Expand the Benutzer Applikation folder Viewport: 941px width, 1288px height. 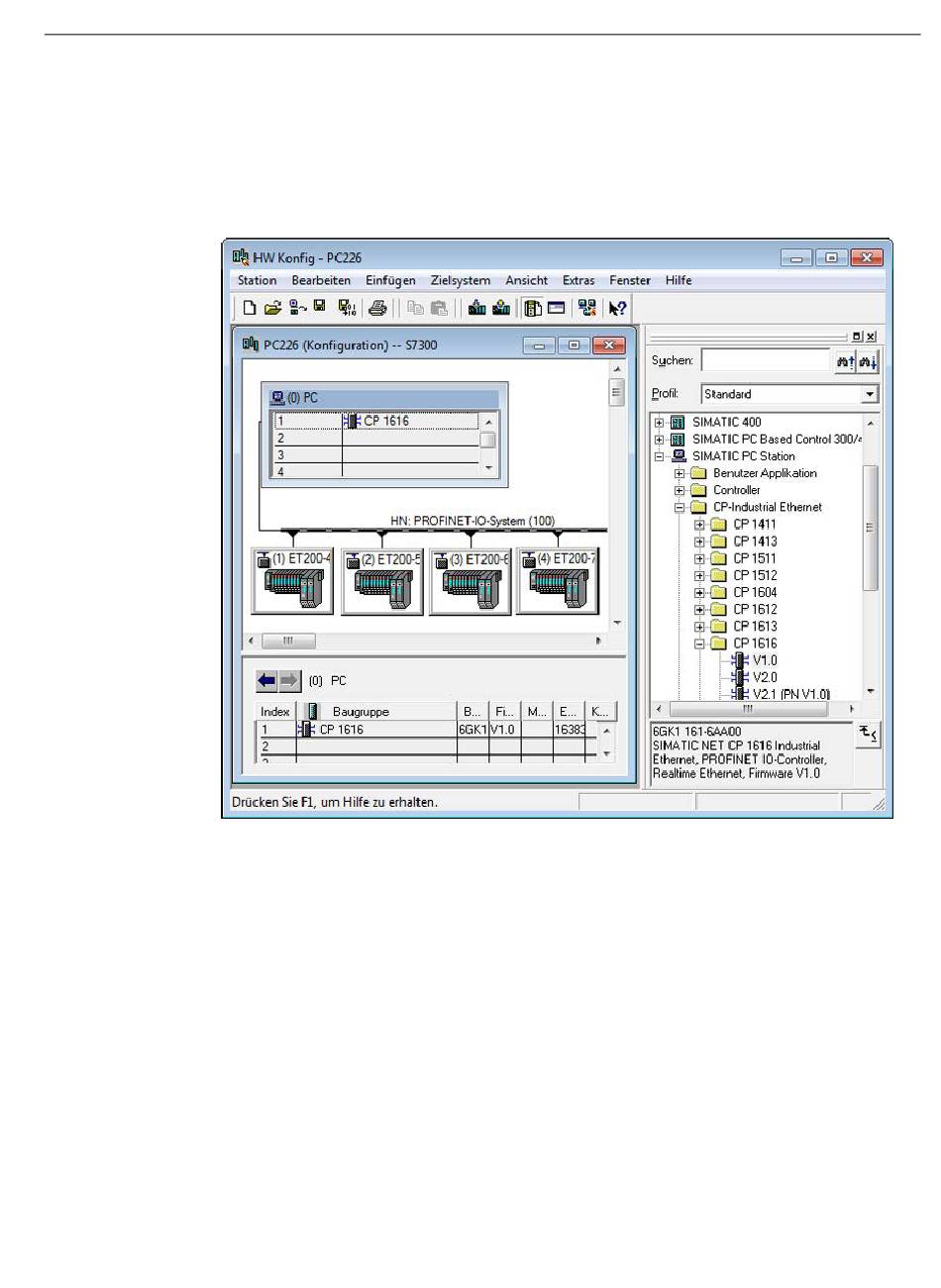click(680, 473)
